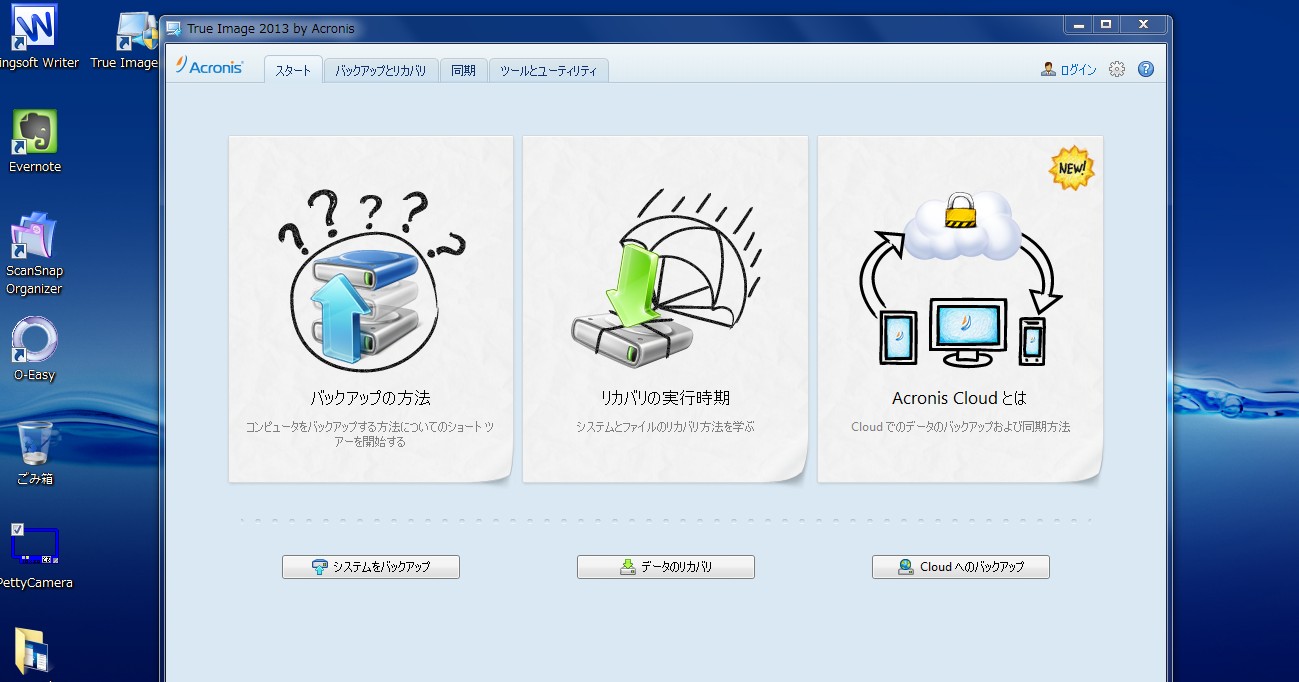Click the Cloud へのバックアップ button

pyautogui.click(x=961, y=567)
